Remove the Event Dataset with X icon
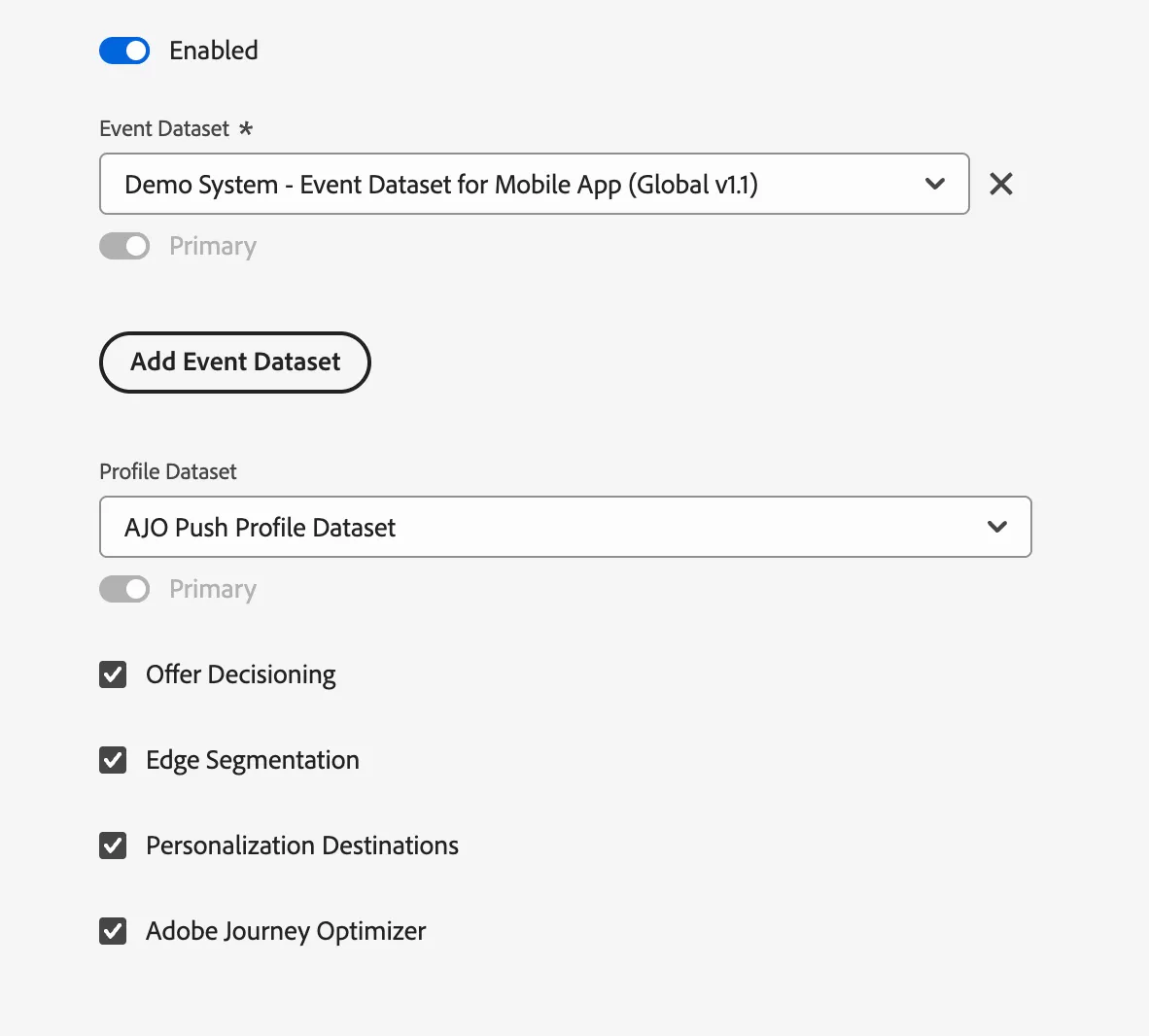 [1001, 184]
